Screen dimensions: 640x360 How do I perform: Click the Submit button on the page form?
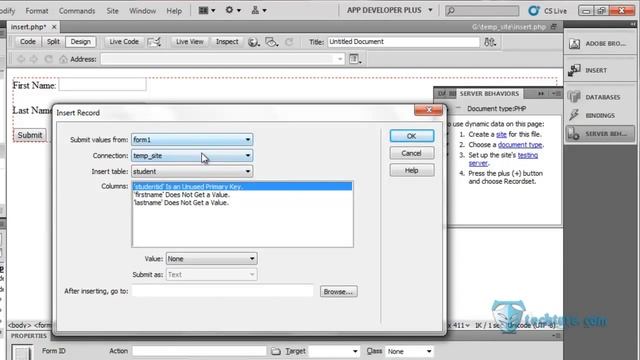point(30,135)
